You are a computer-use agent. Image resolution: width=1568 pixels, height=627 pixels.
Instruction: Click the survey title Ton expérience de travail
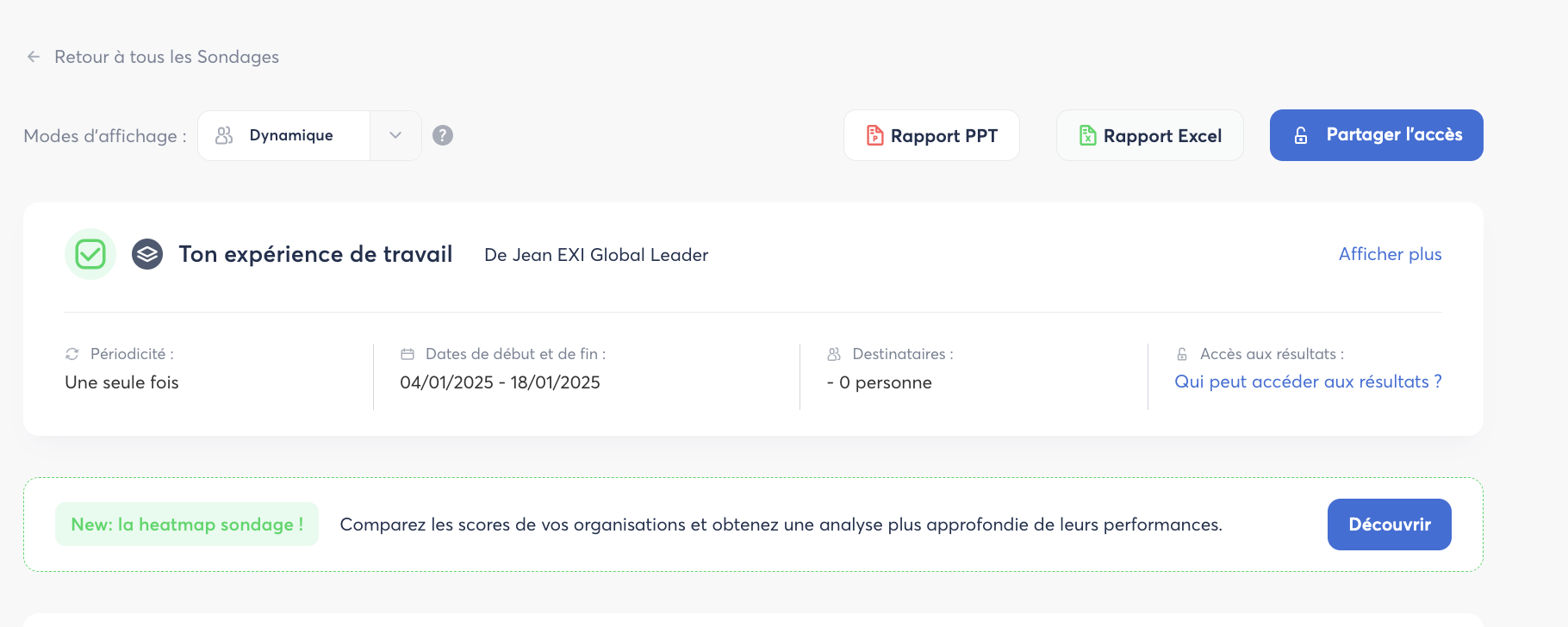(x=315, y=254)
